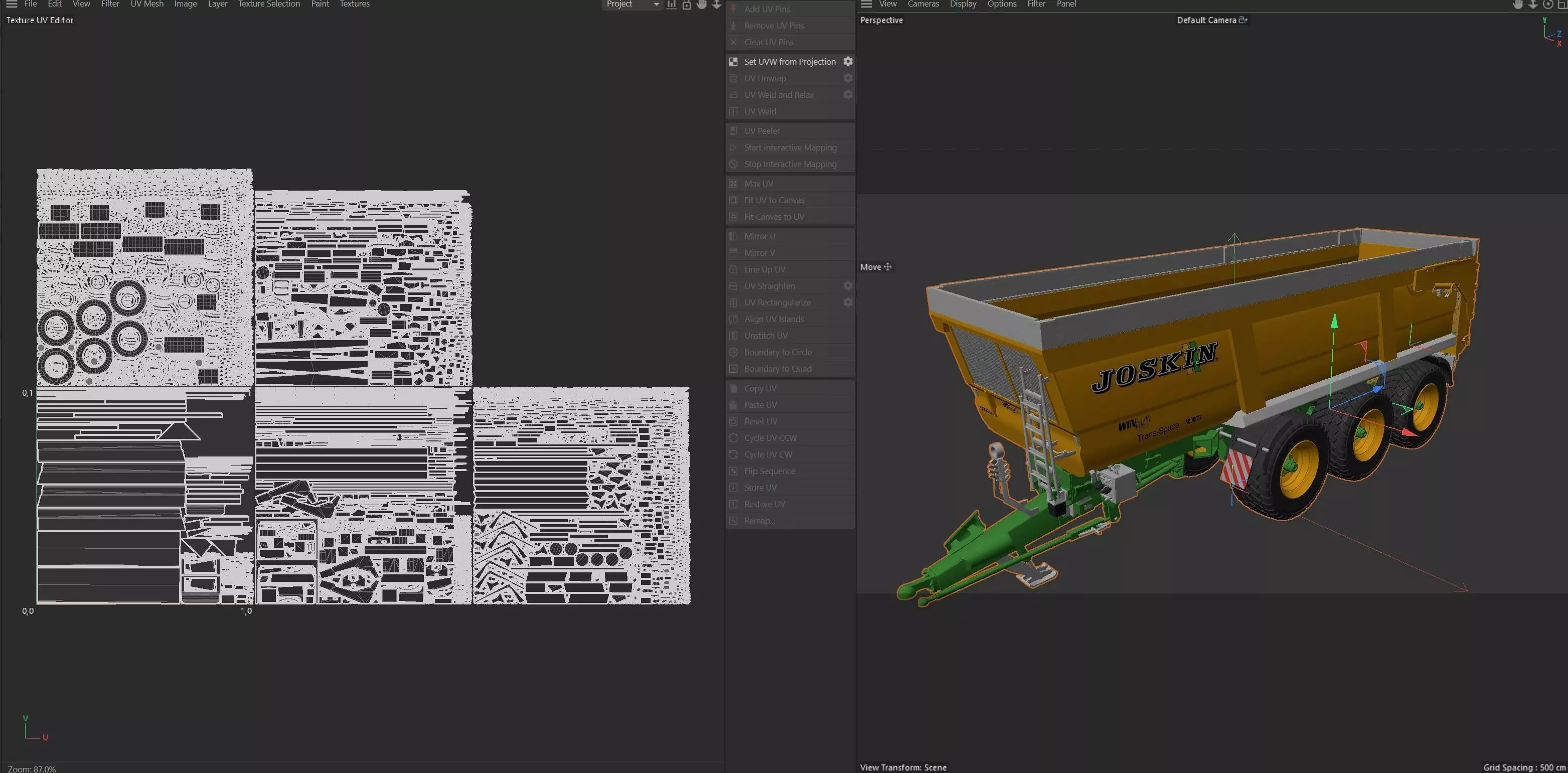Click the Align UV Islands icon
The height and width of the screenshot is (773, 1568).
[733, 319]
